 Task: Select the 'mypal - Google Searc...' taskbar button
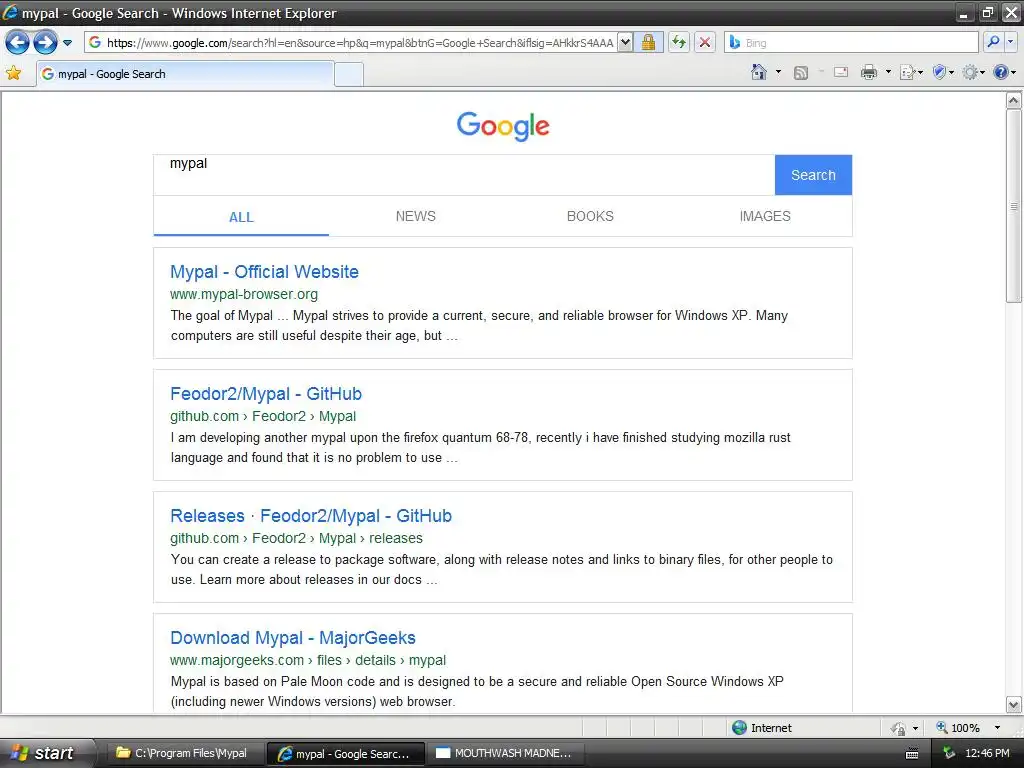coord(345,754)
